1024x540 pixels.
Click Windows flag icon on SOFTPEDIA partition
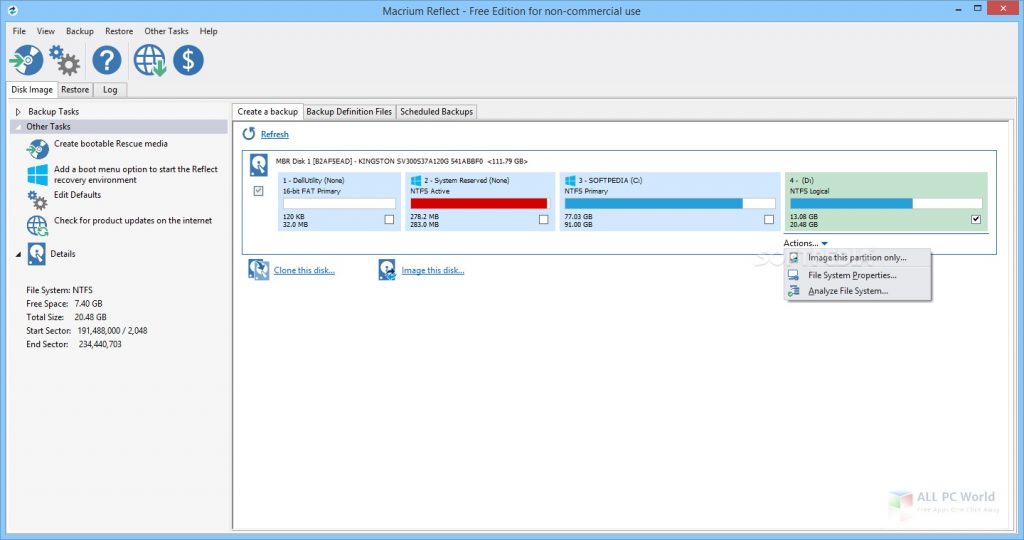point(570,180)
